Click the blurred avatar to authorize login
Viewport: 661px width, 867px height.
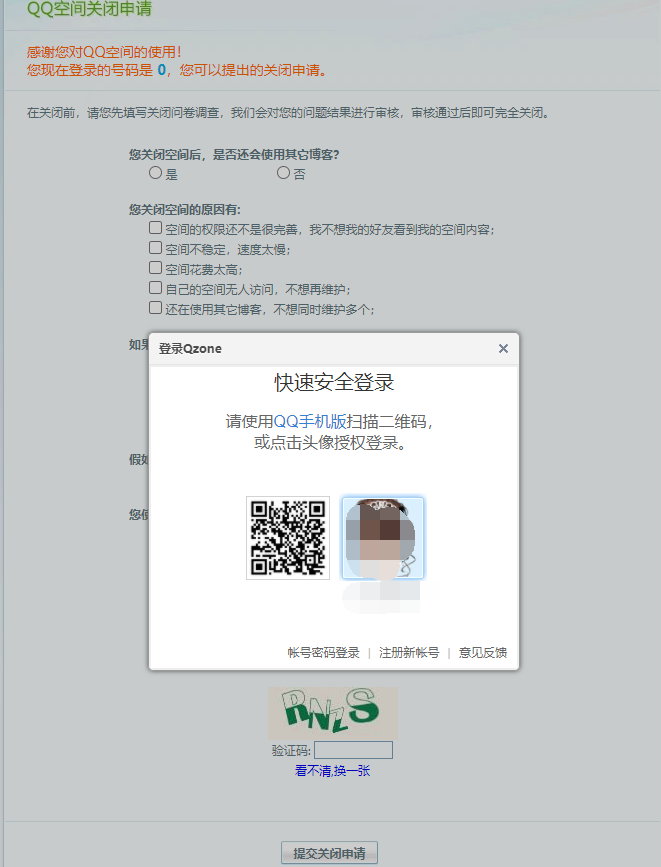pos(382,538)
